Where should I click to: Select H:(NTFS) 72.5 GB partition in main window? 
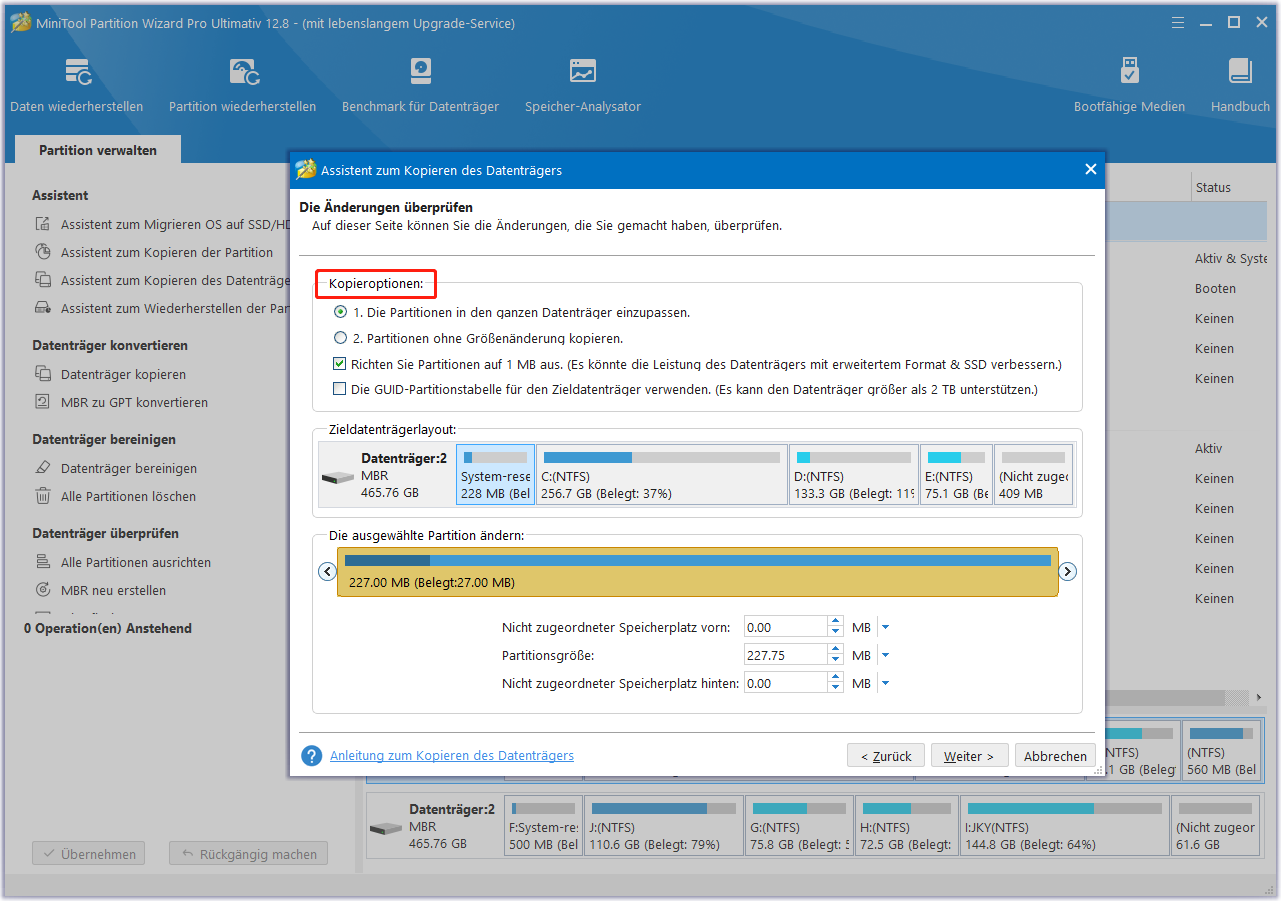907,826
